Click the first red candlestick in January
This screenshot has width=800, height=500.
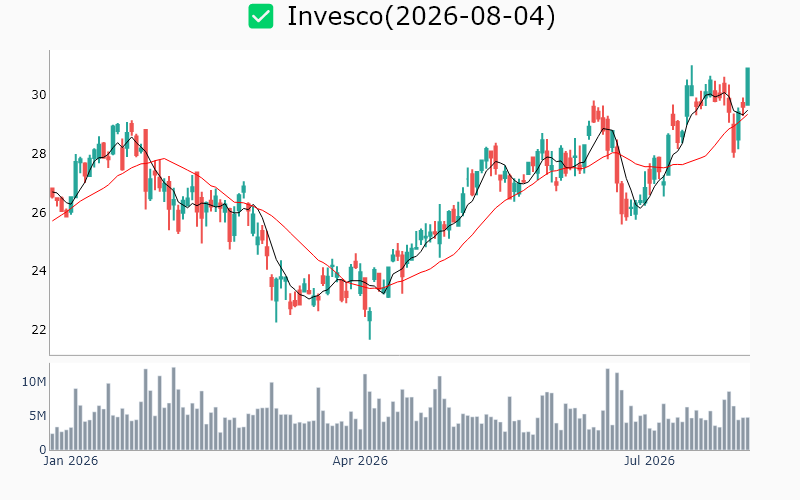(52, 192)
